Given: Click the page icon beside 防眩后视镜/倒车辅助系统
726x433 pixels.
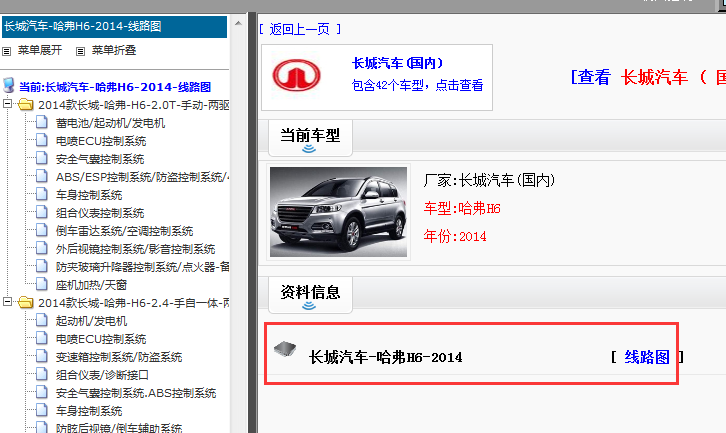Looking at the screenshot, I should click(x=42, y=427).
